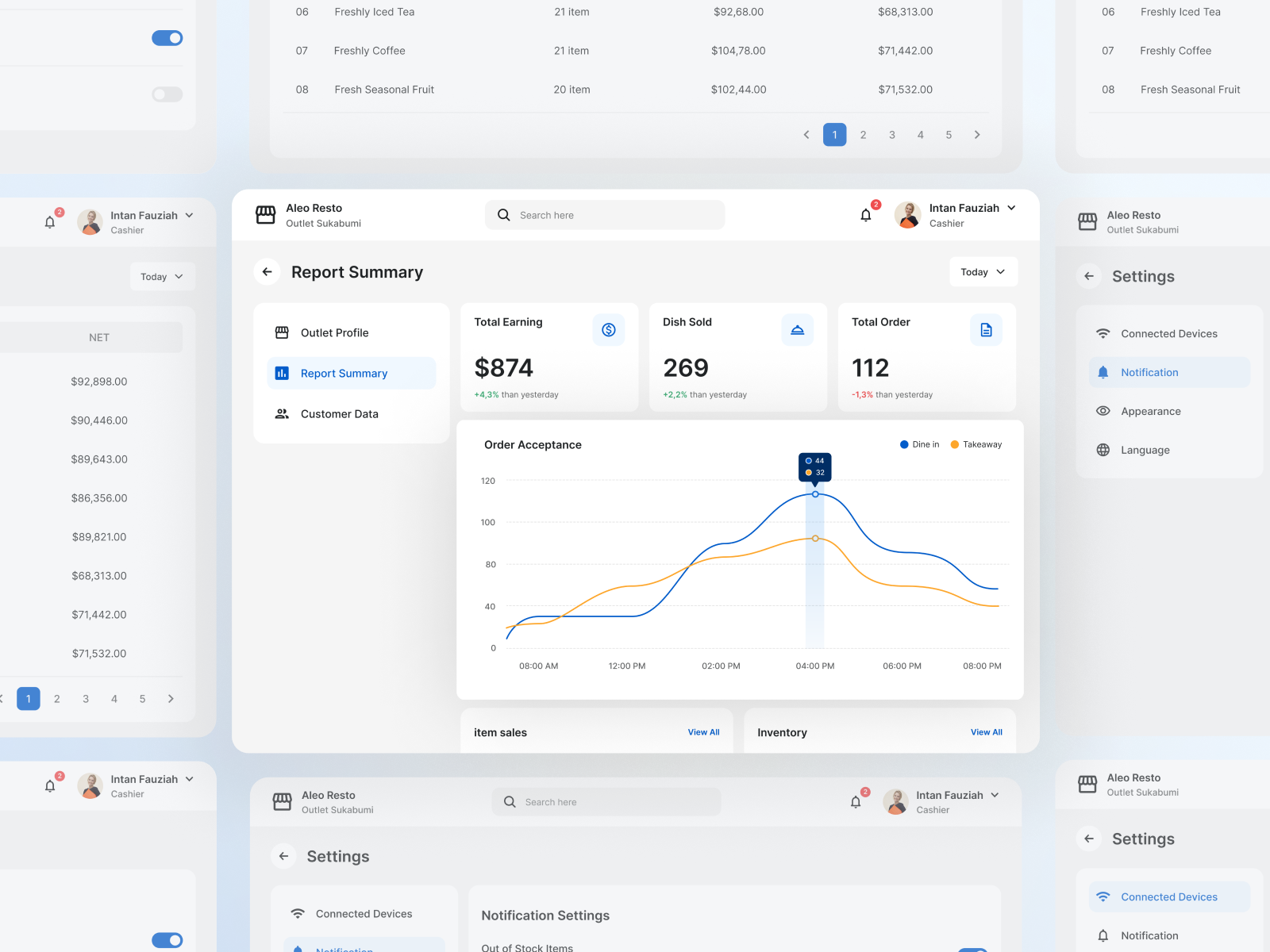The image size is (1270, 952).
Task: Switch to the Outlet Profile section
Action: click(334, 332)
